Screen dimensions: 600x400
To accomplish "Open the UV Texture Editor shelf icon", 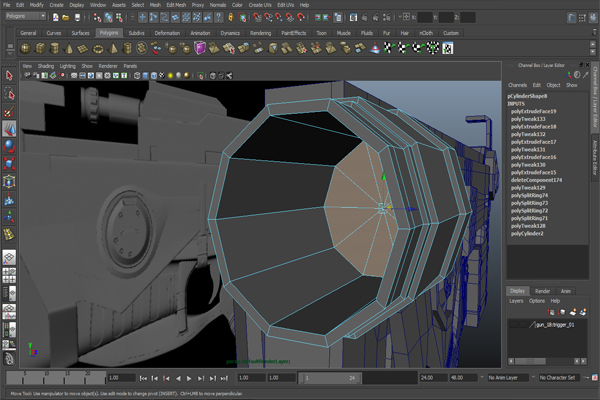I will 448,48.
